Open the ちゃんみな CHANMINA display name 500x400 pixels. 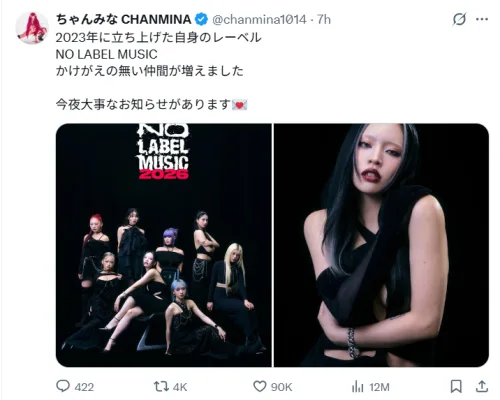123,19
